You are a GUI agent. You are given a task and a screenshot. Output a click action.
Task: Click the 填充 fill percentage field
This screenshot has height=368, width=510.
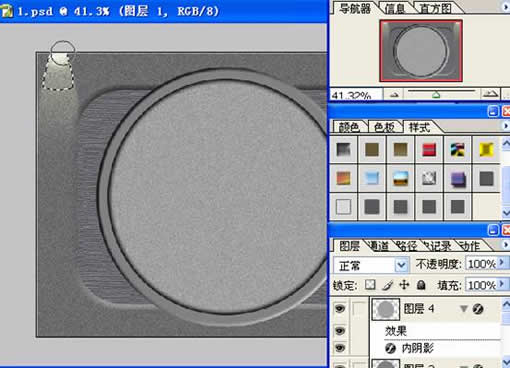(x=481, y=285)
